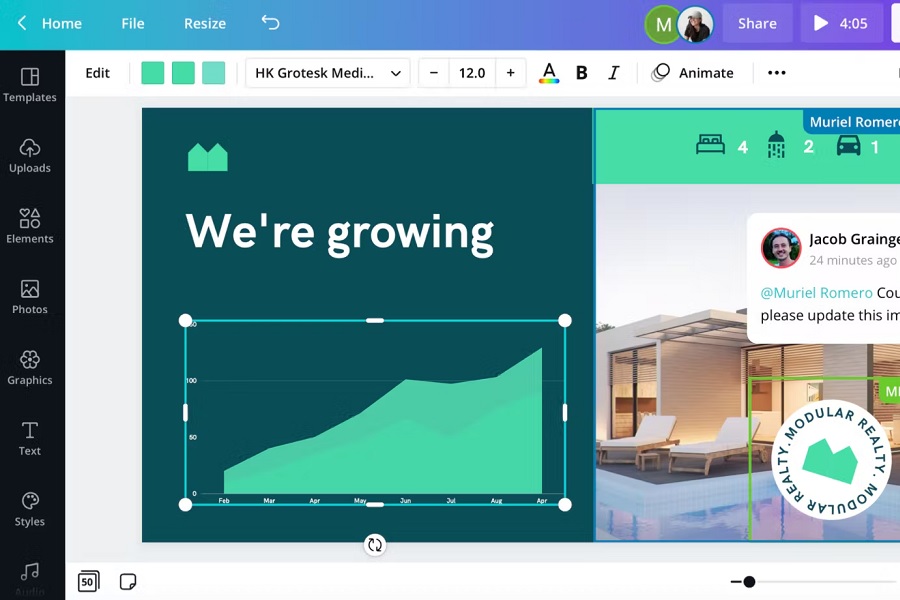
Task: Toggle italic text formatting
Action: click(x=614, y=73)
